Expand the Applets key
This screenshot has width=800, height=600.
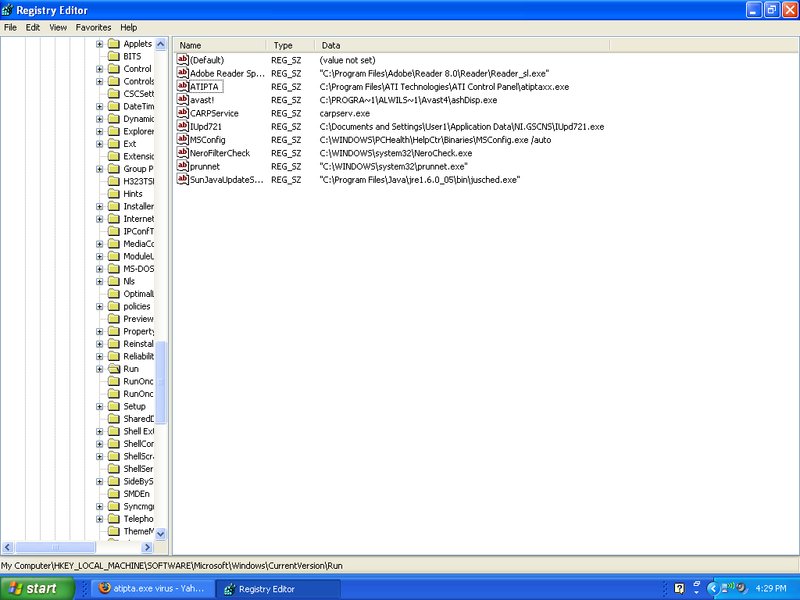(x=99, y=44)
